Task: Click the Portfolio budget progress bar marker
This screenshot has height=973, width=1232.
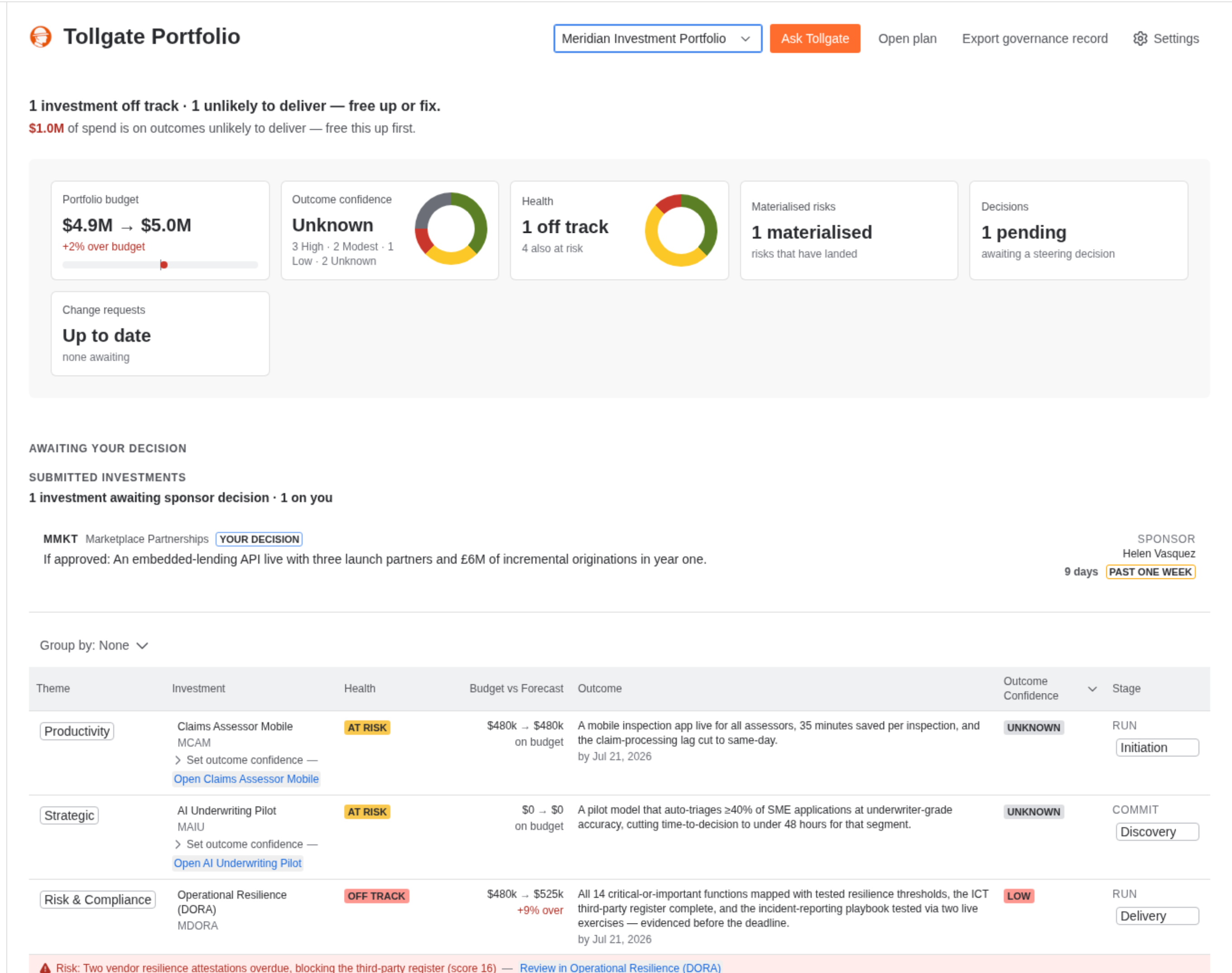Action: (164, 265)
